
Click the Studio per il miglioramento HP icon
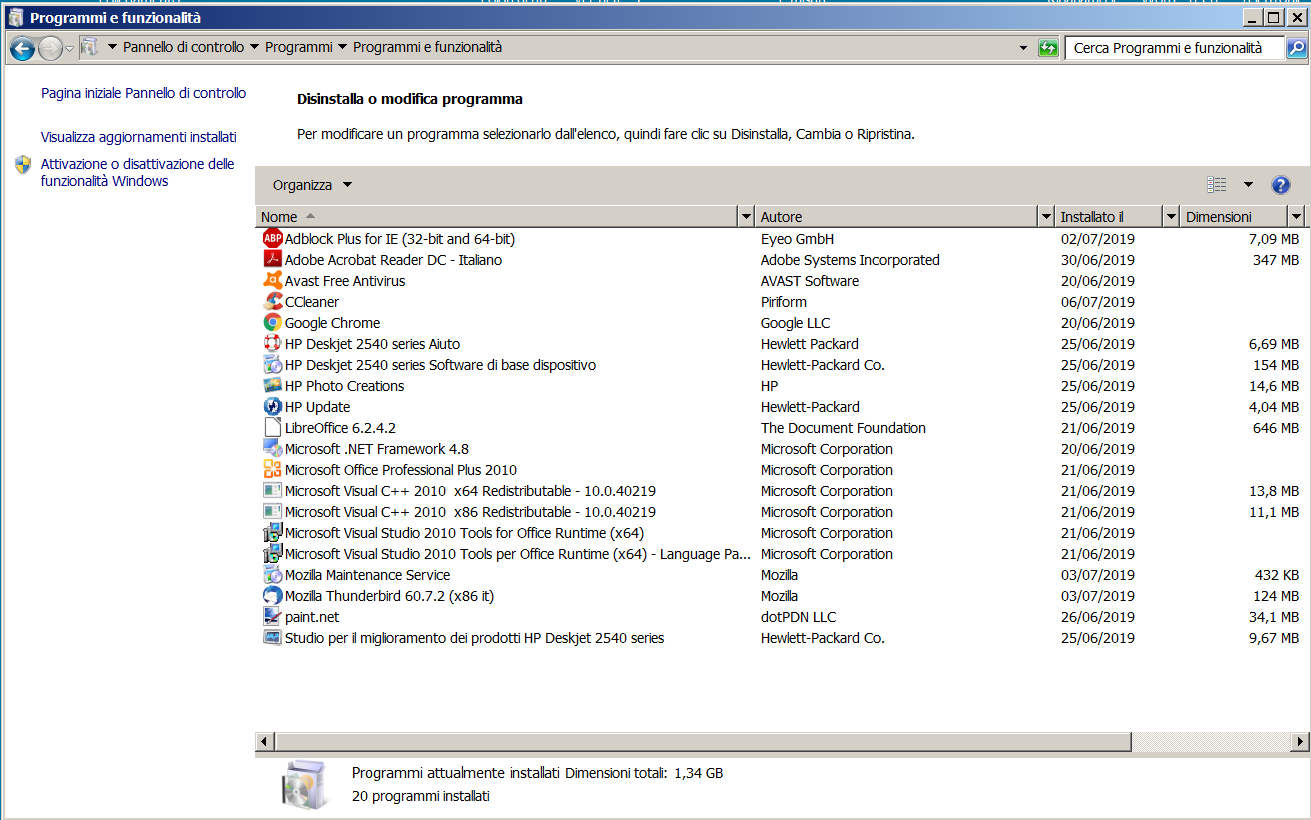point(272,638)
